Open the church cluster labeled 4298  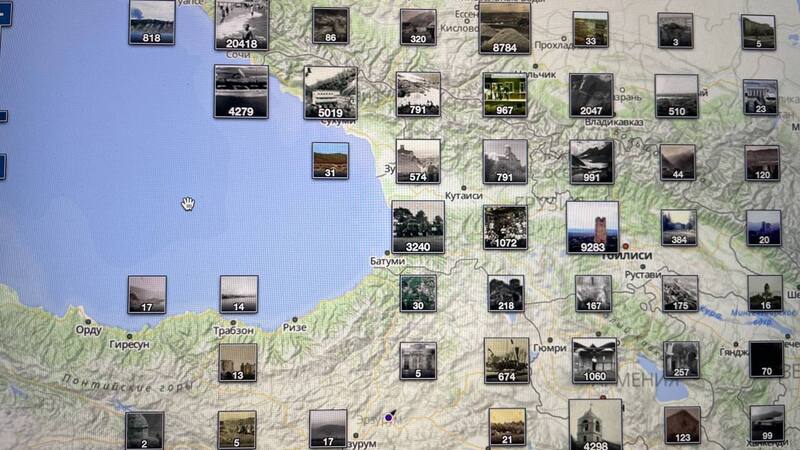point(595,424)
